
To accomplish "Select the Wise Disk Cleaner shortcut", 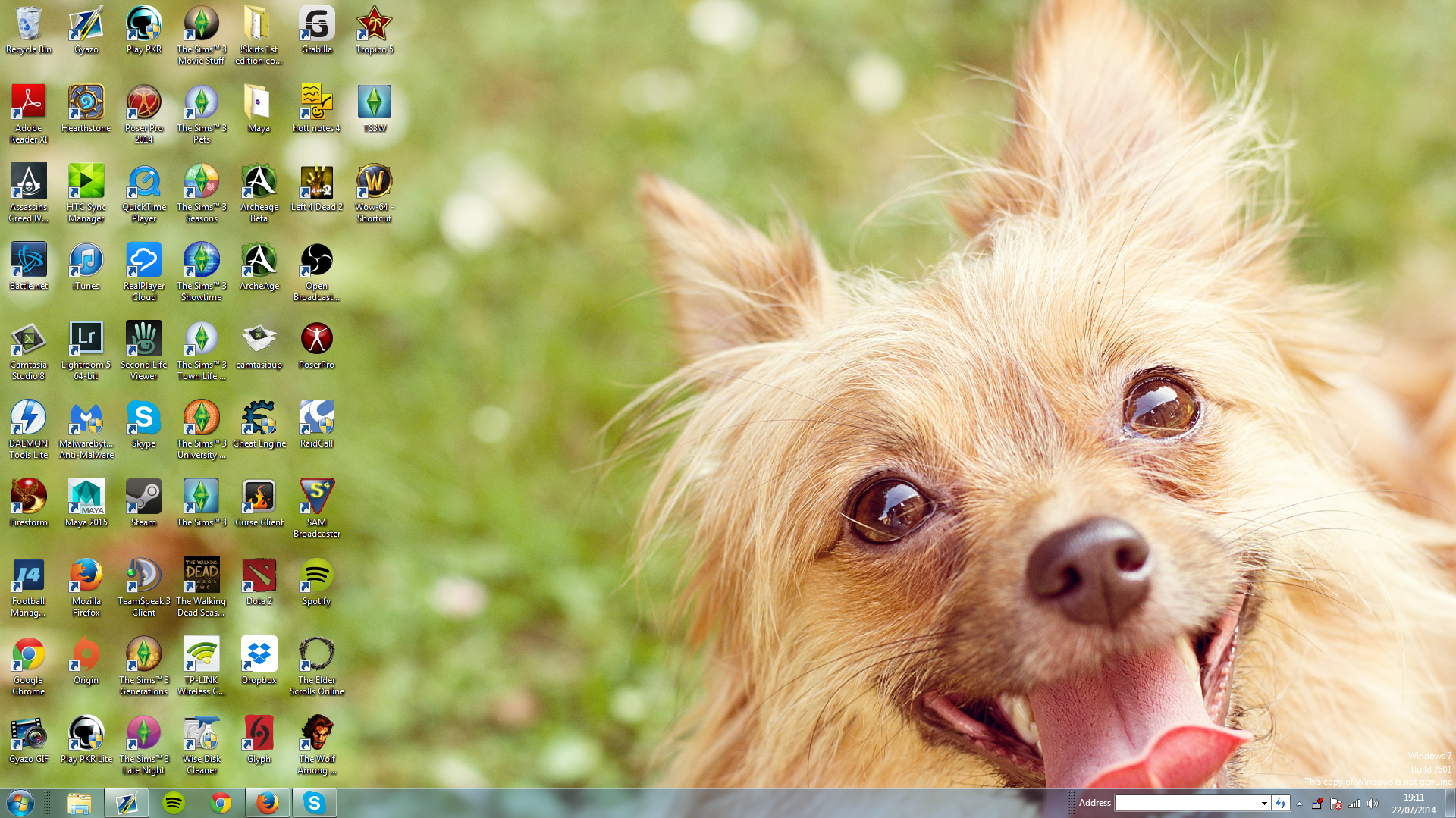I will click(x=202, y=745).
